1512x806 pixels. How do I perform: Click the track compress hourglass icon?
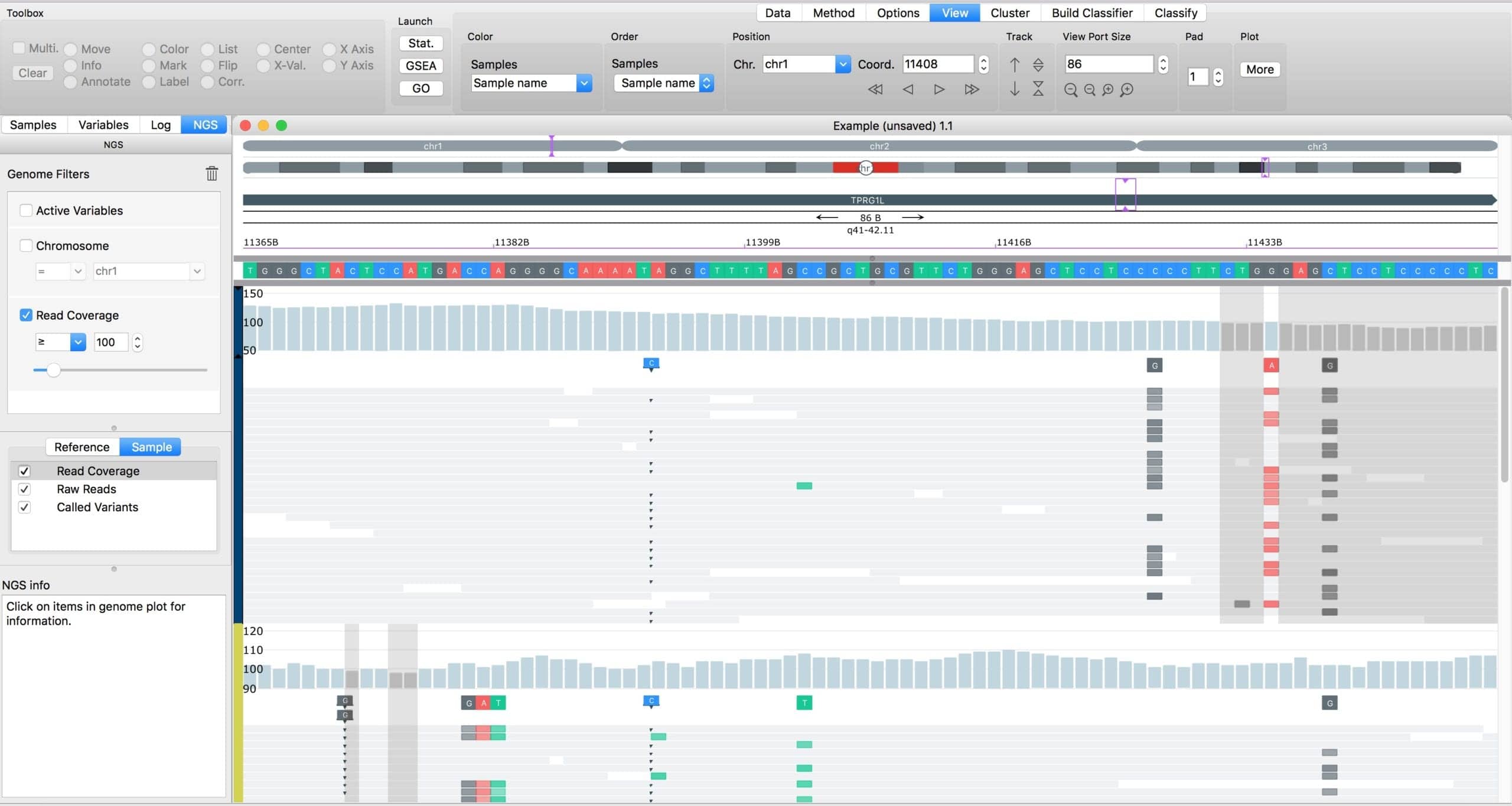[1038, 89]
